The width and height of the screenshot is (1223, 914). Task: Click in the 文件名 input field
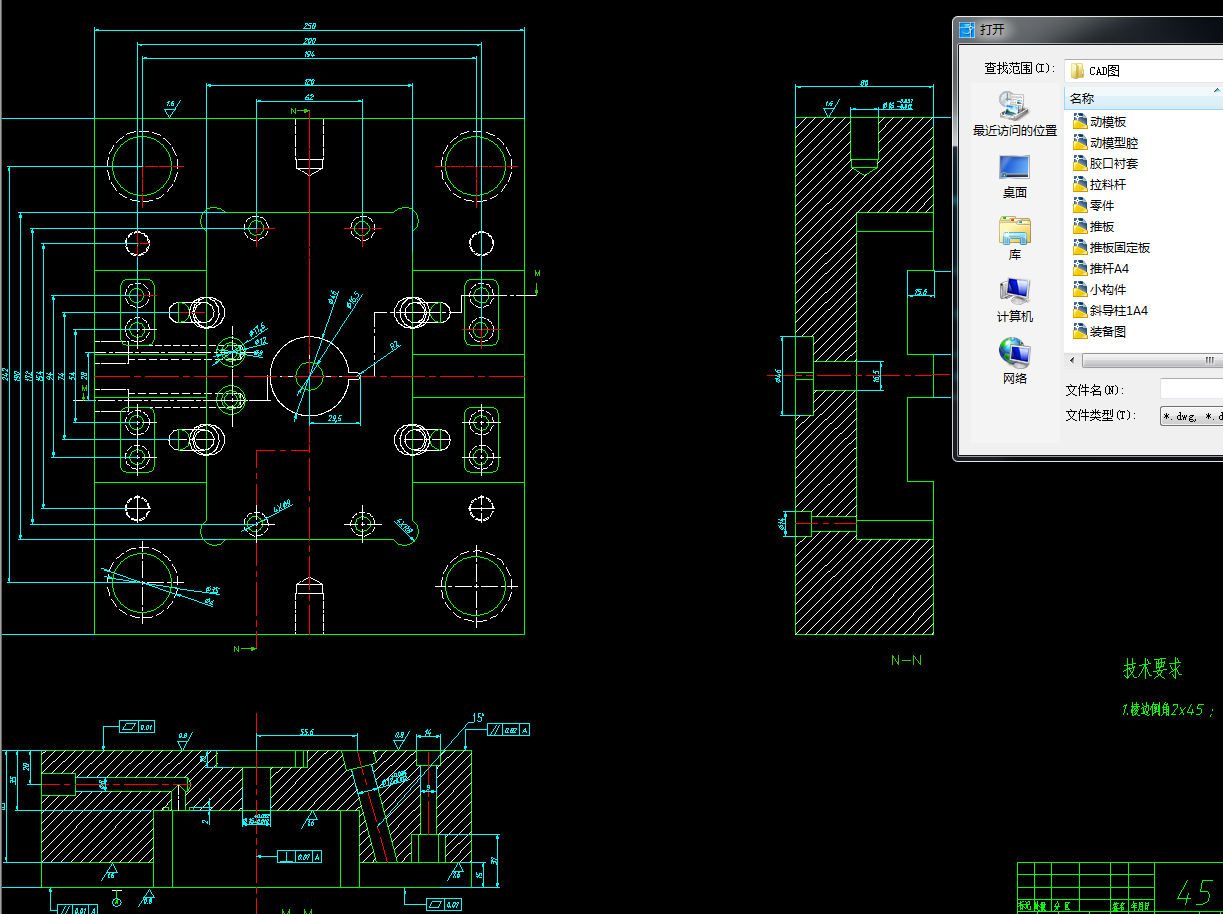[x=1191, y=389]
